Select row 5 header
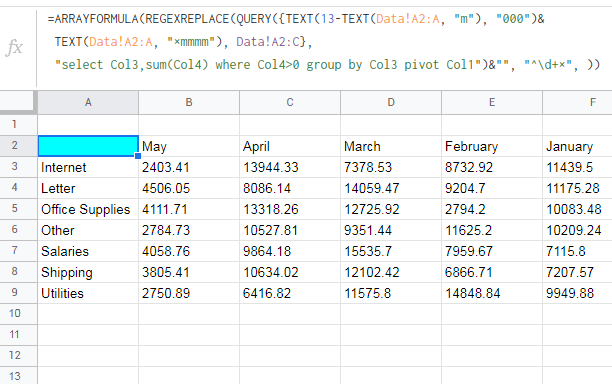Screen dimensions: 612x384 [x=18, y=209]
